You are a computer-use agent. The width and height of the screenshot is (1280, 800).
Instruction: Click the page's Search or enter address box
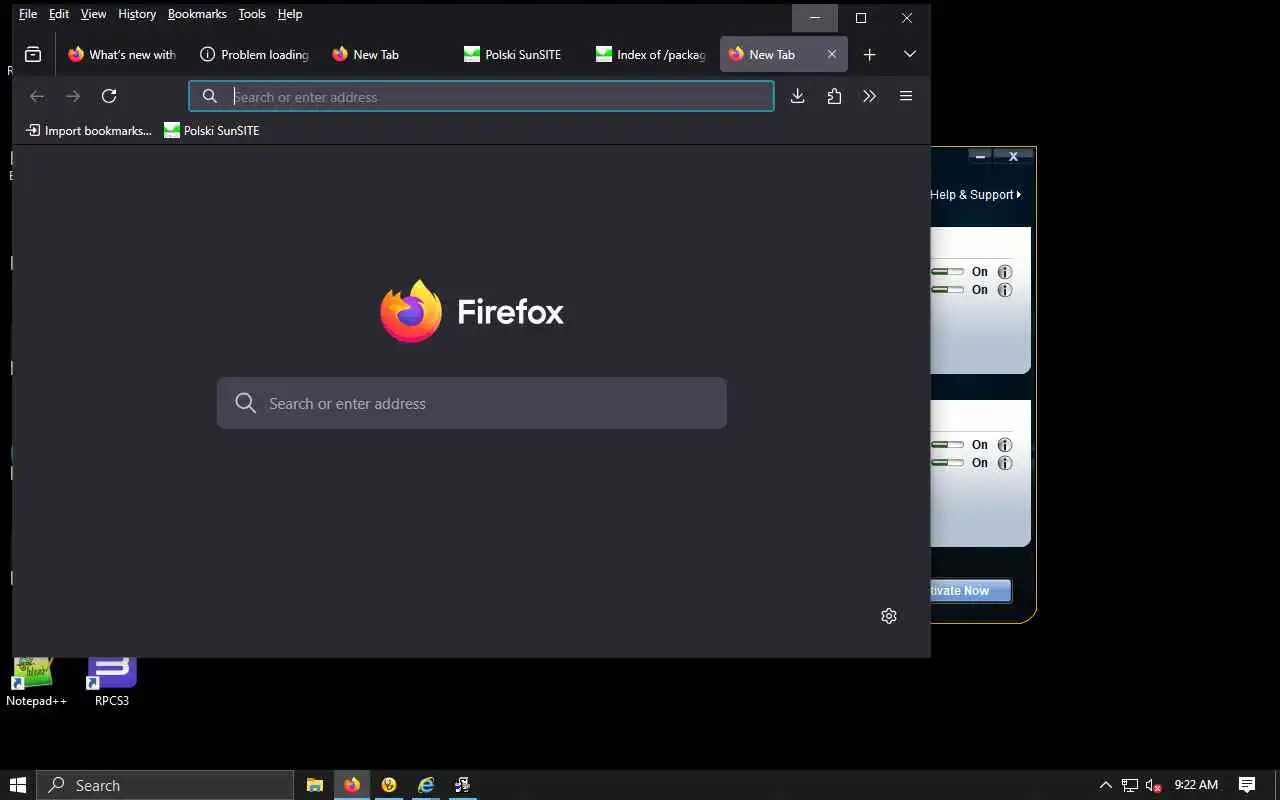coord(472,403)
